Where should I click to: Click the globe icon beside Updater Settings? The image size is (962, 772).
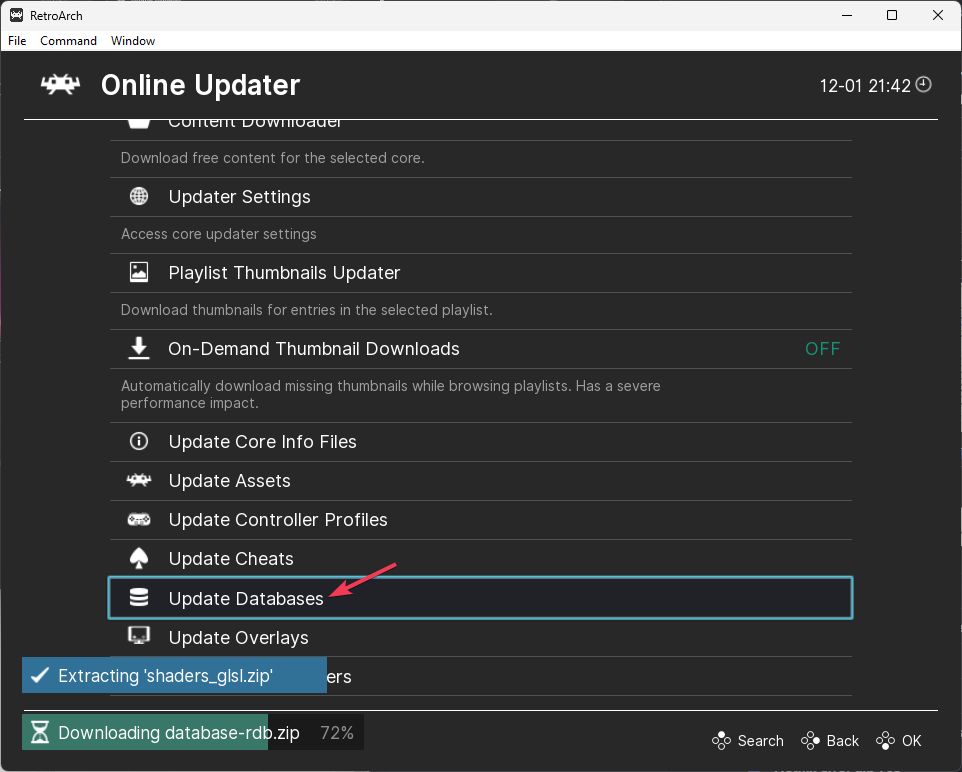point(139,196)
